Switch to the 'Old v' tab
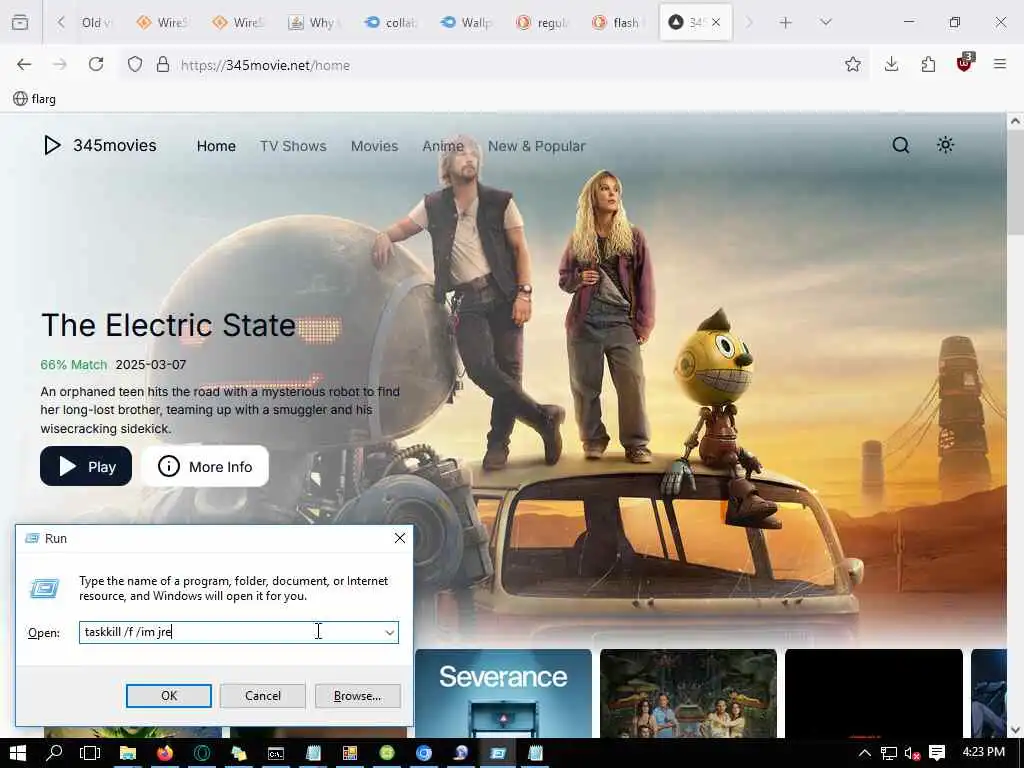1024x768 pixels. 96,22
